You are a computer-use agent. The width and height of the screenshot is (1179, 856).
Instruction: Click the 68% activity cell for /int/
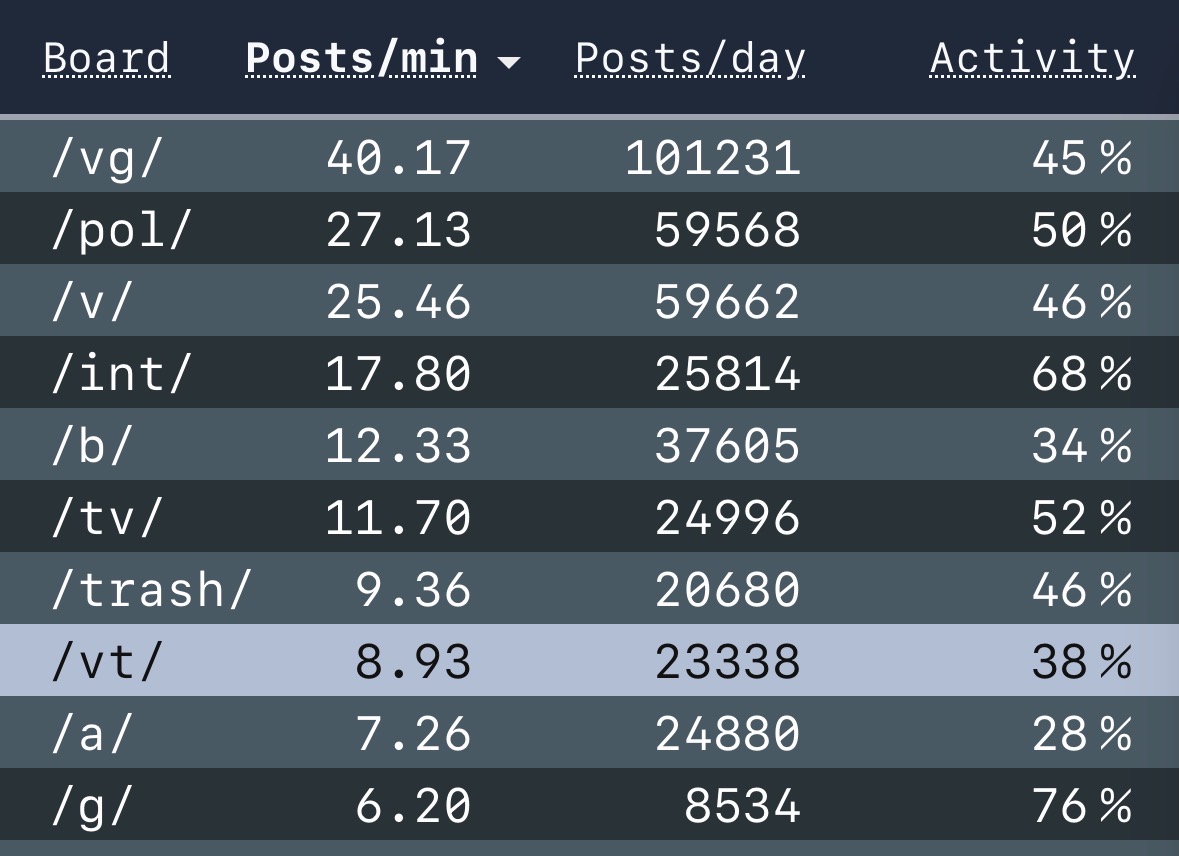[1081, 374]
